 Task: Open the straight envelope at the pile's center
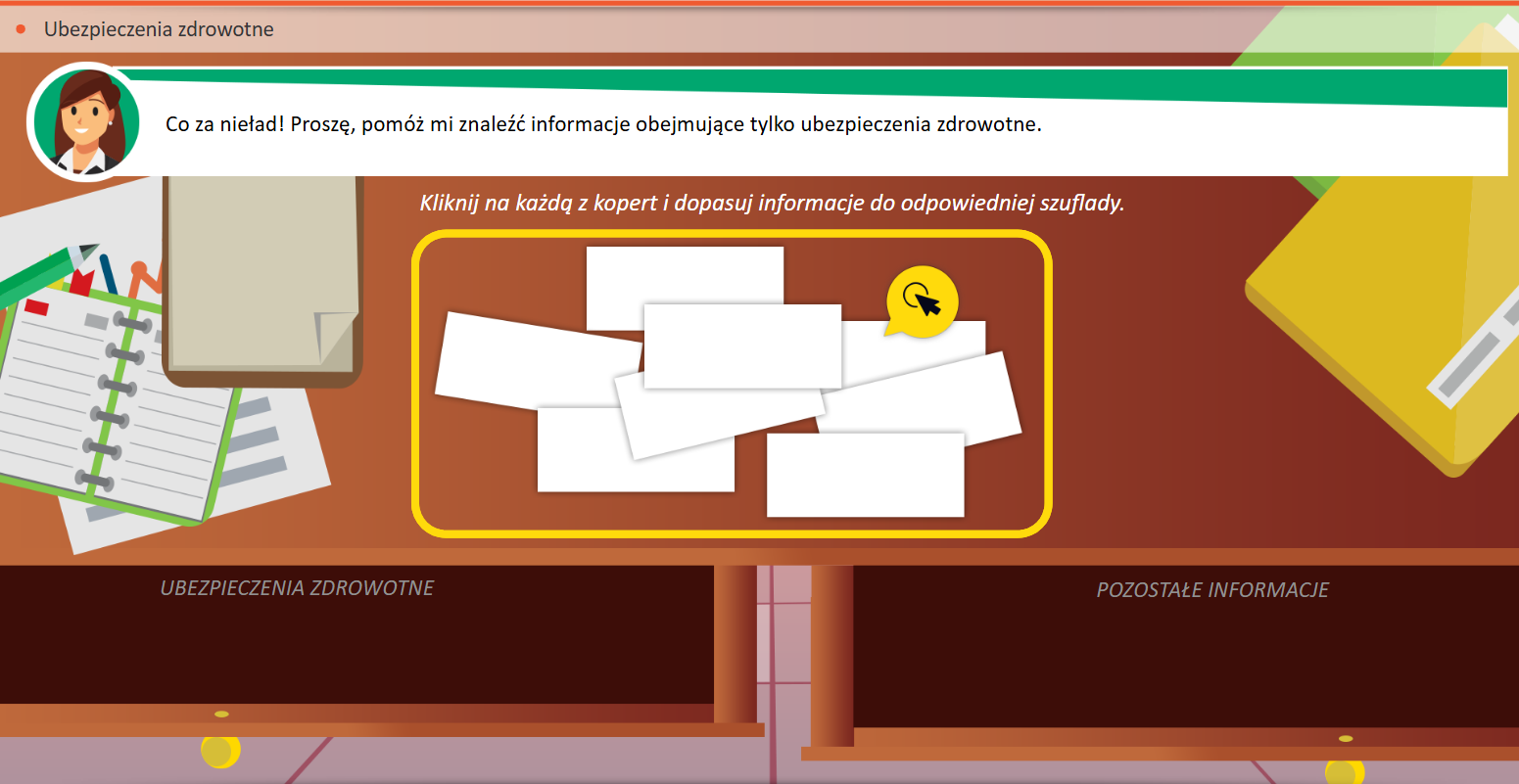click(x=742, y=343)
